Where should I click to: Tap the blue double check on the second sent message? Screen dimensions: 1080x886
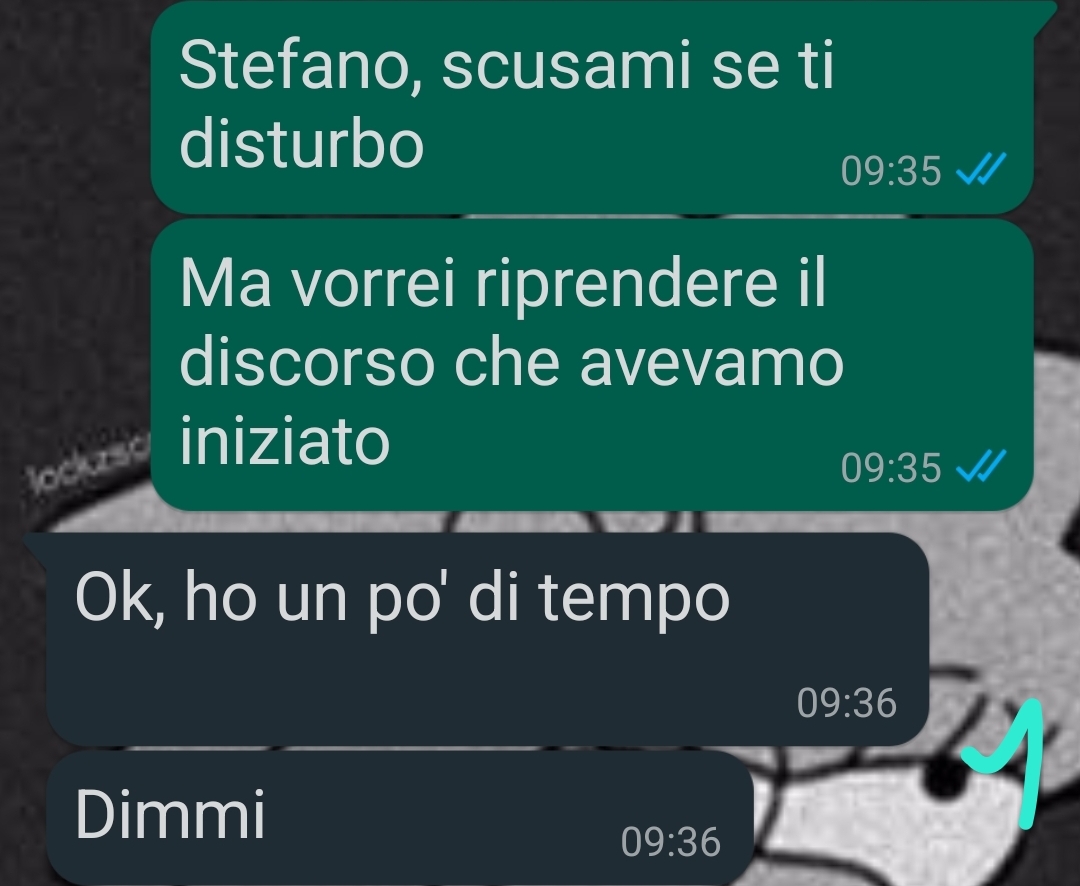click(x=982, y=466)
